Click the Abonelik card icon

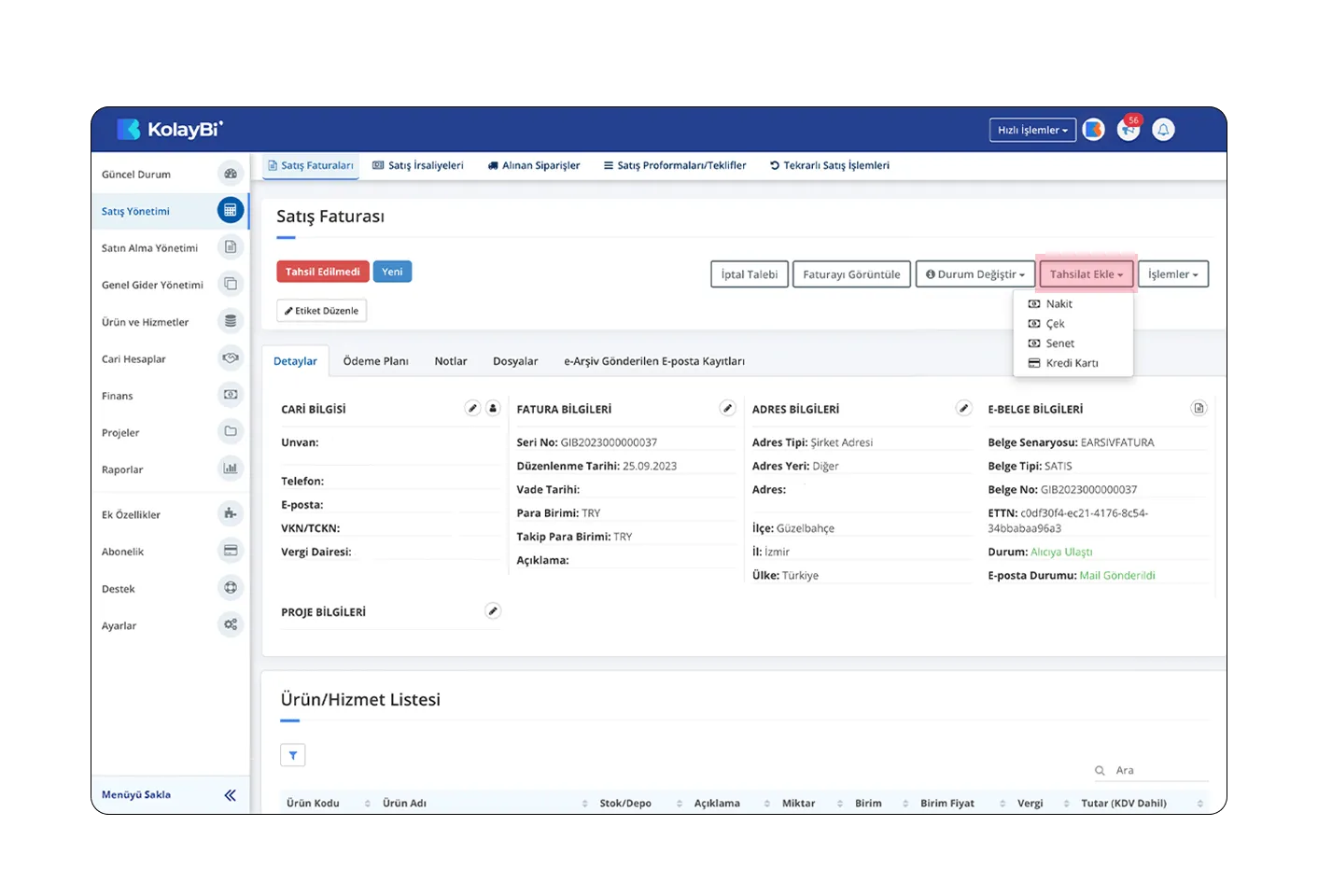[231, 551]
